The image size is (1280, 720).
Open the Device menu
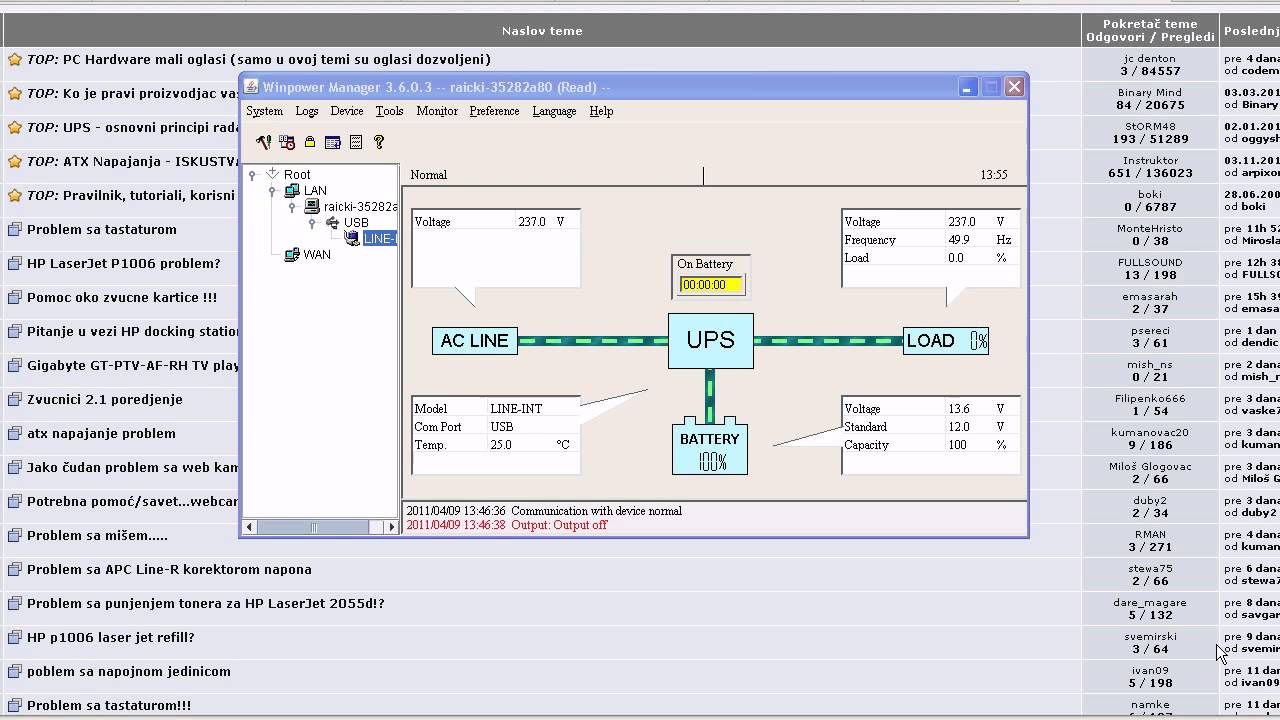pyautogui.click(x=347, y=111)
